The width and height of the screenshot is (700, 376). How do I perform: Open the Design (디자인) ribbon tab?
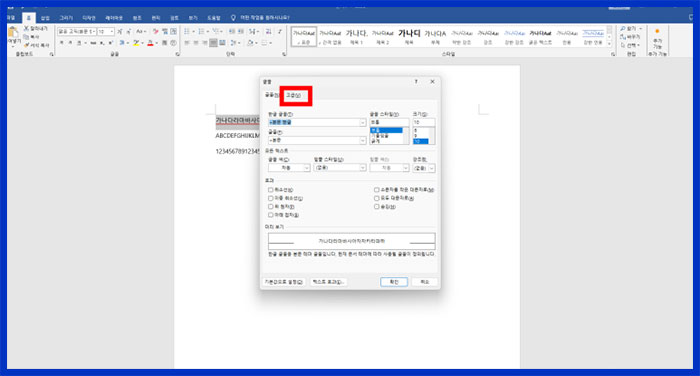point(89,18)
